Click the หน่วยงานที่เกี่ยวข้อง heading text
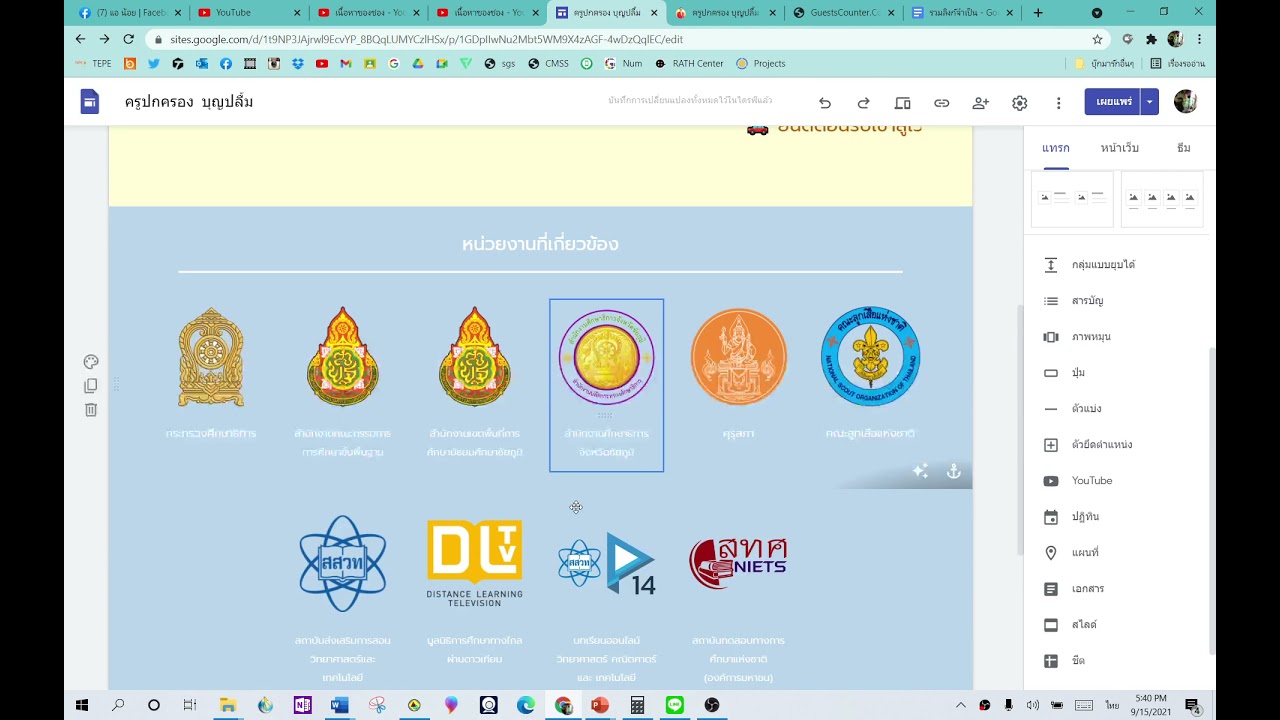The image size is (1280, 720). click(540, 244)
